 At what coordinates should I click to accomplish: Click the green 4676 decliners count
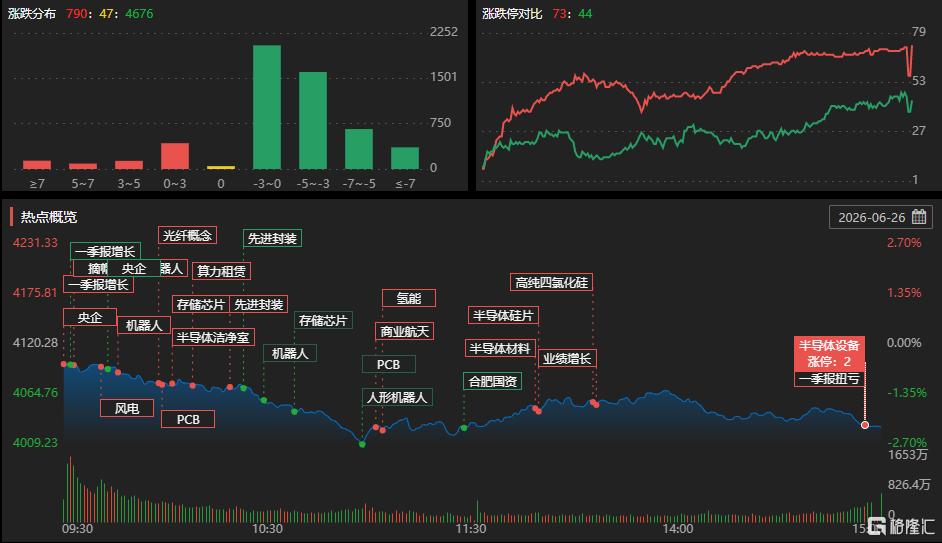(x=139, y=13)
